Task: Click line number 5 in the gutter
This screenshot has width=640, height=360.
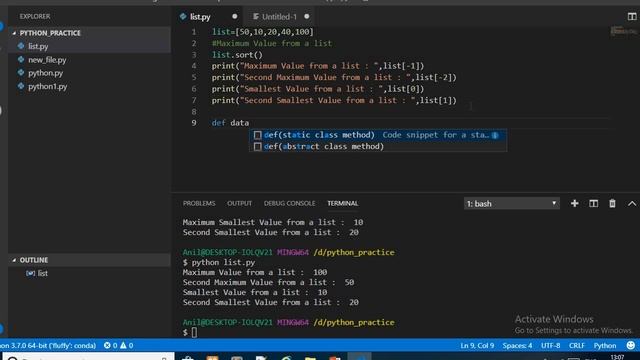Action: pos(194,78)
